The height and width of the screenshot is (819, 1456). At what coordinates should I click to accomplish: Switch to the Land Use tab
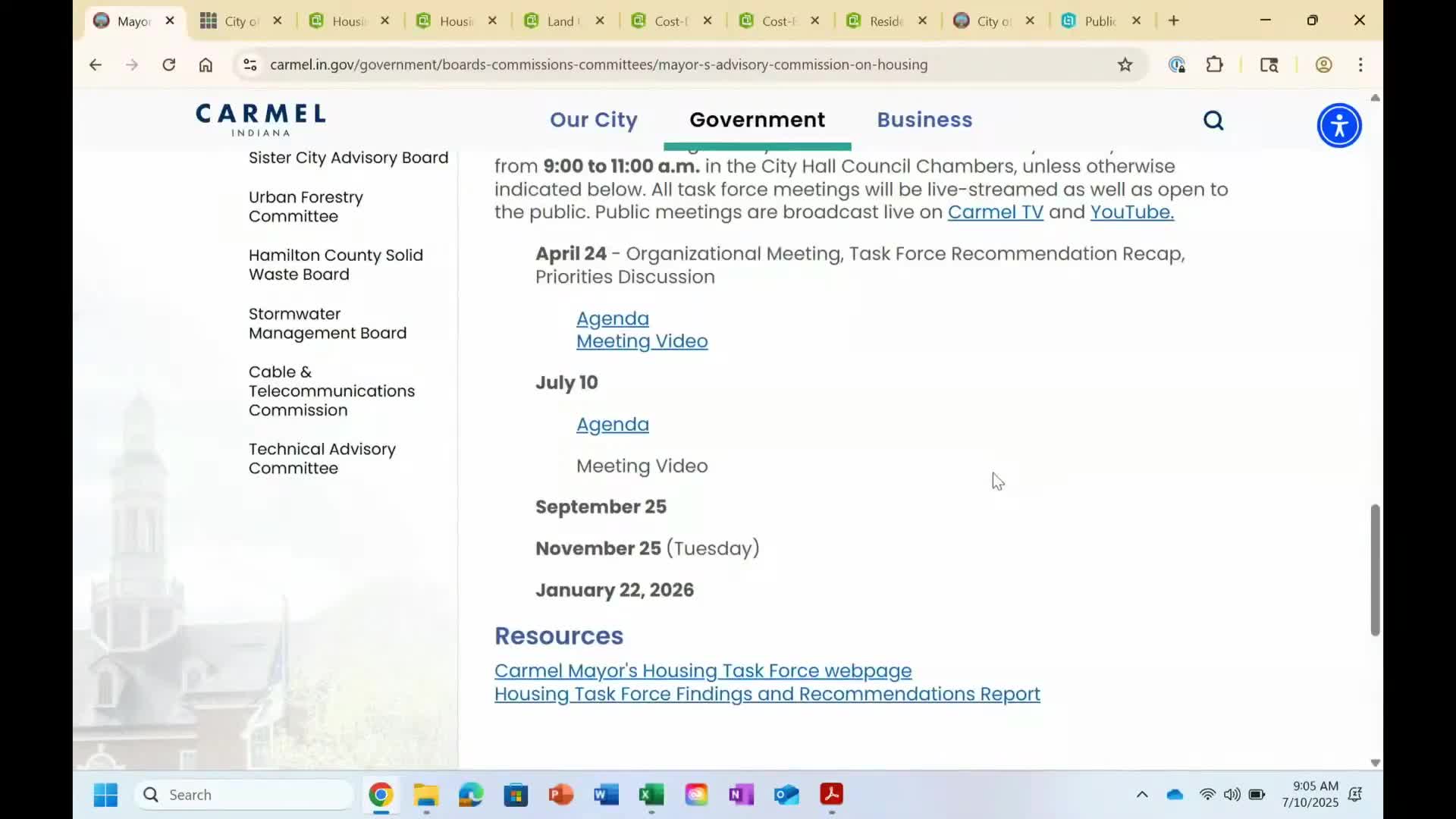click(x=560, y=21)
